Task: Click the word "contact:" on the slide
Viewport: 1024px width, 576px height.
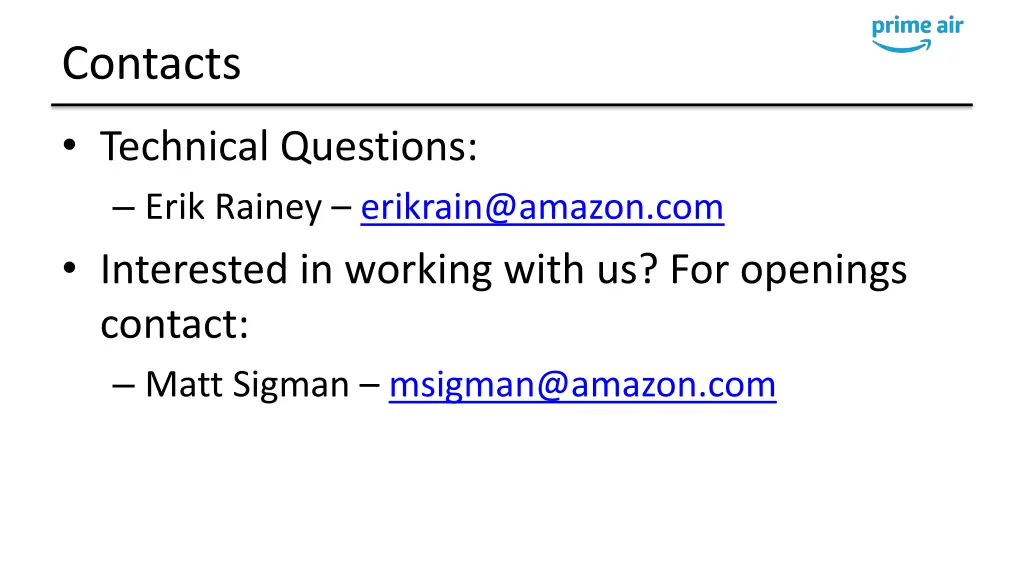Action: (x=174, y=324)
